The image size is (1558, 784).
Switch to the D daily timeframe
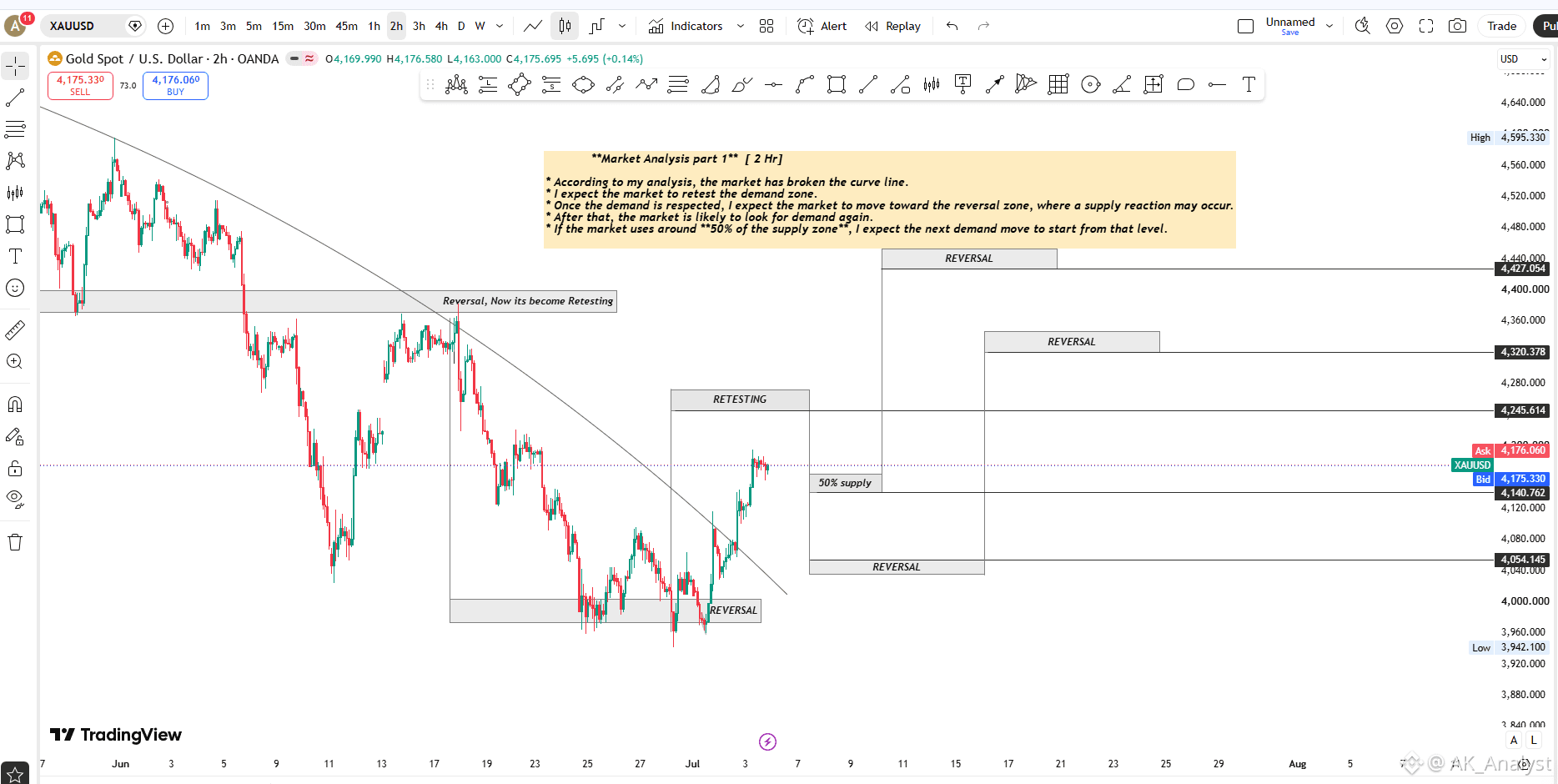click(x=461, y=26)
